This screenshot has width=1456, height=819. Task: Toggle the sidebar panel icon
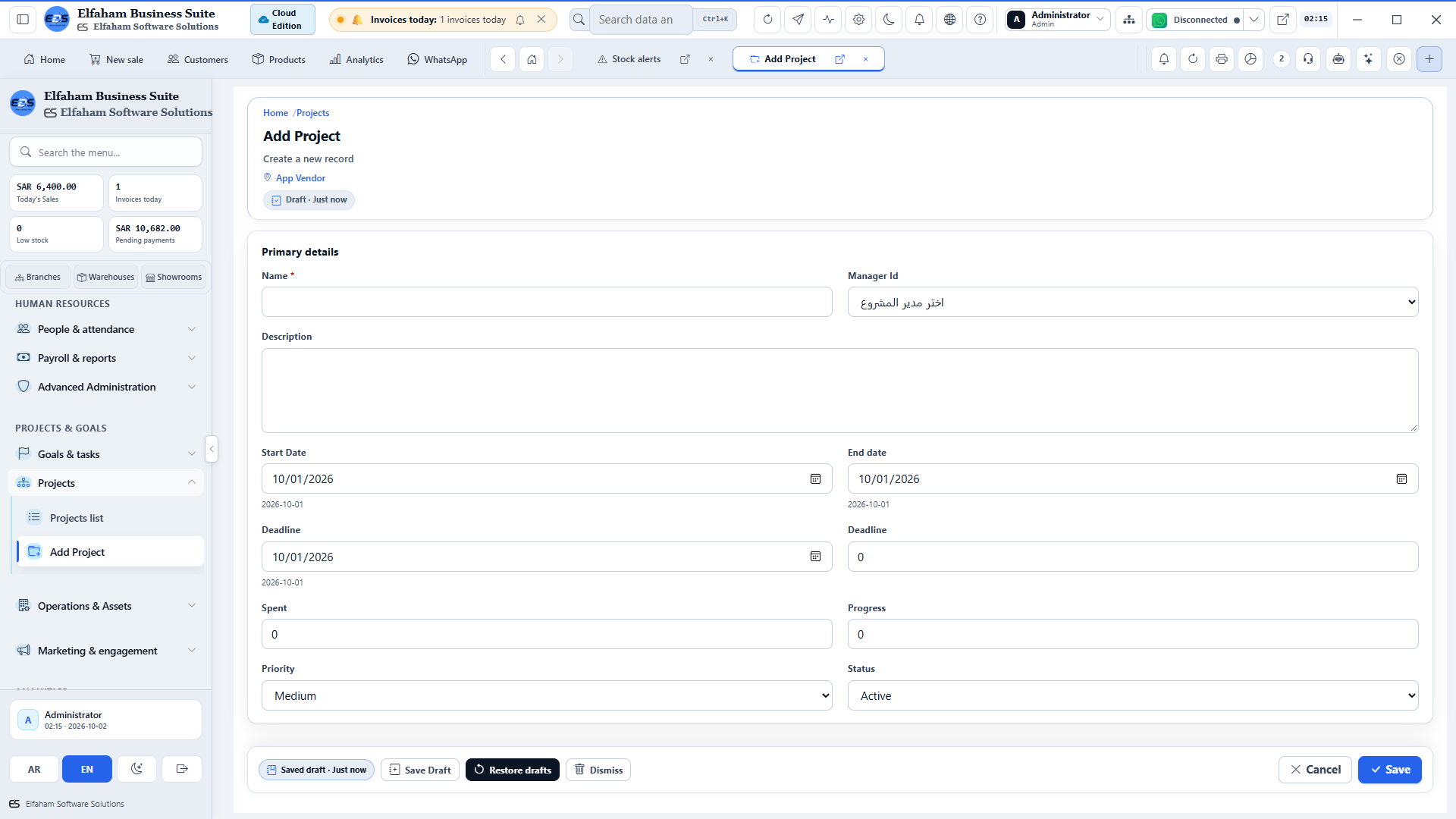click(23, 20)
